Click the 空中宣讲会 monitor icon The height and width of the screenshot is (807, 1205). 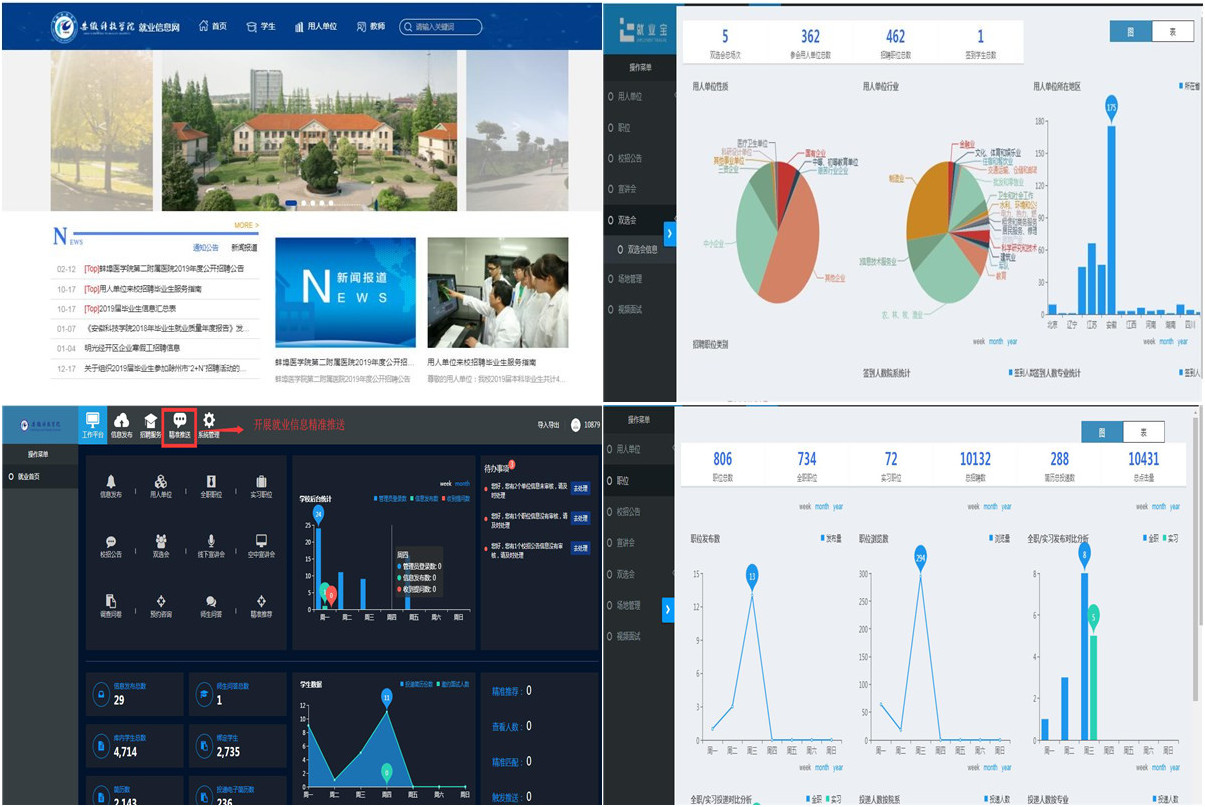[x=261, y=541]
